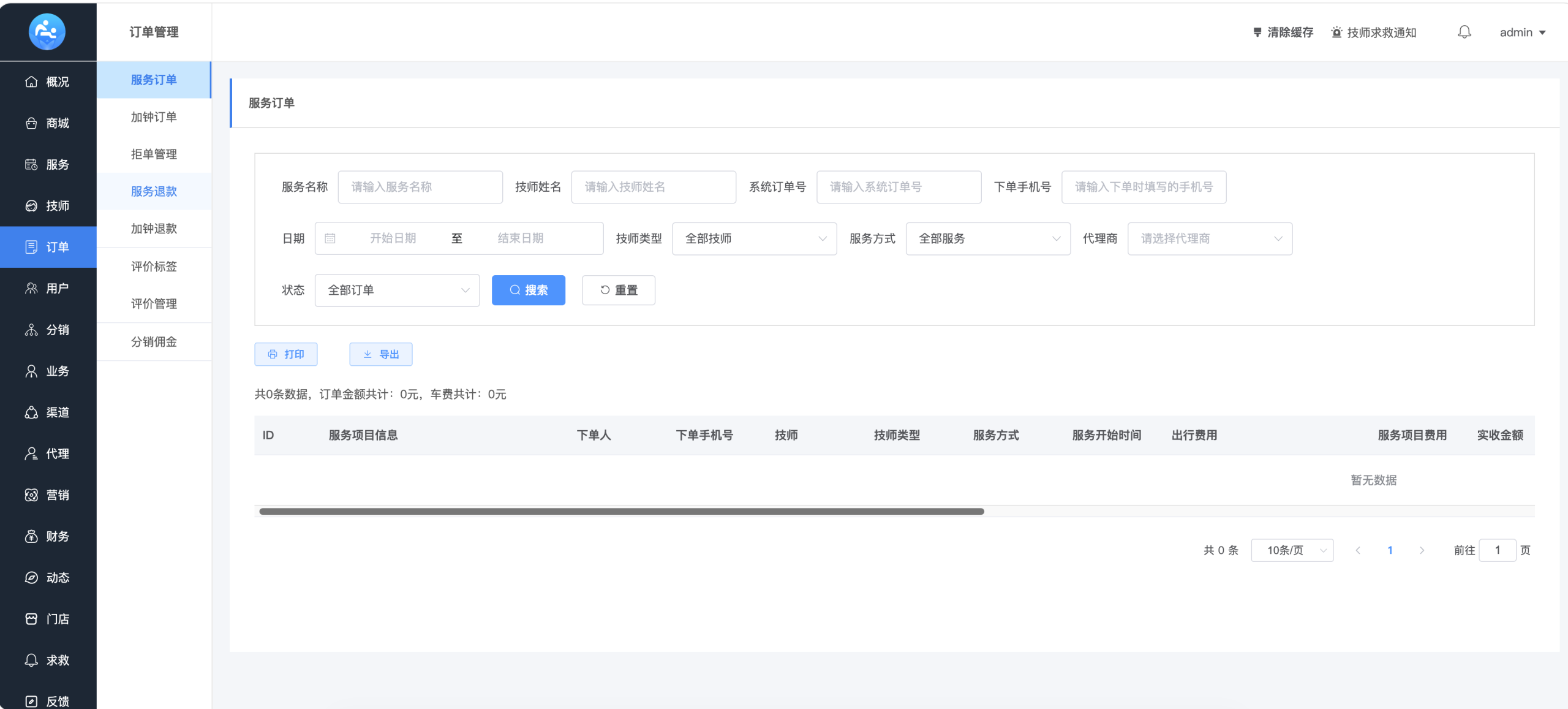Expand the 技师类型 全部技师 dropdown

point(755,238)
